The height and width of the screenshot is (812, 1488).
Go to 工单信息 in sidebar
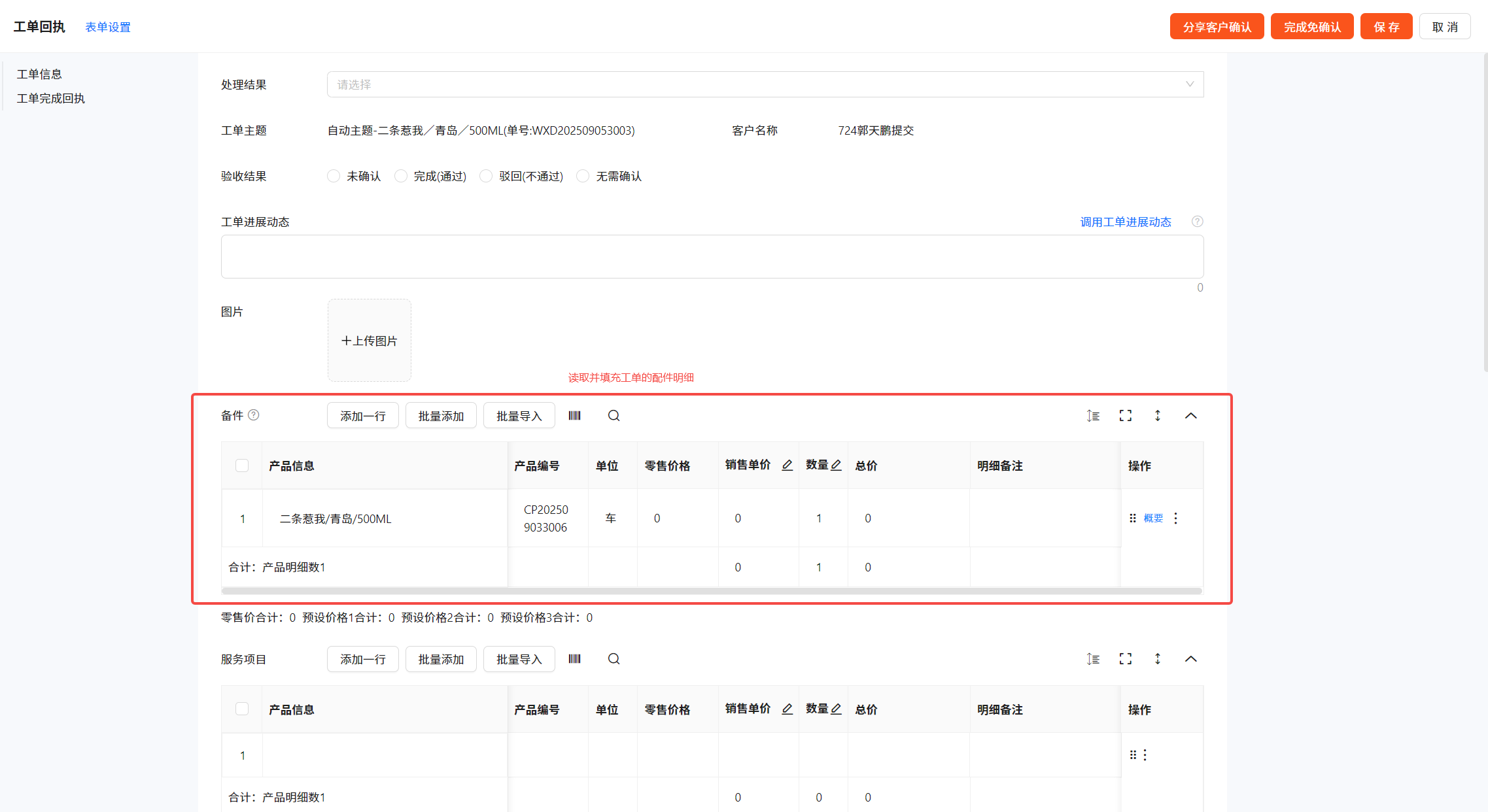coord(39,74)
